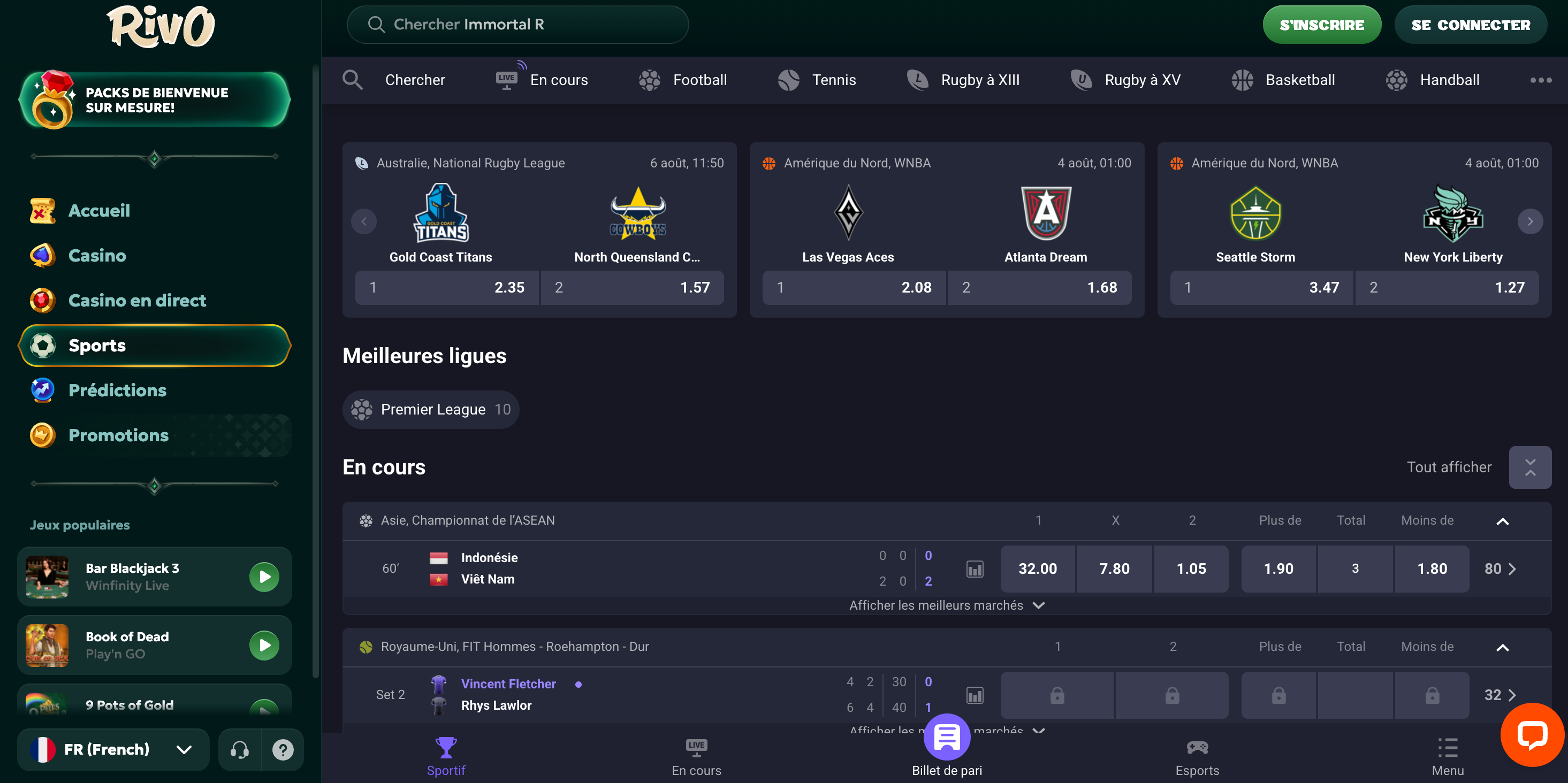
Task: Open stats icon for Indonésie vs Viêt Nam
Action: pyautogui.click(x=975, y=569)
